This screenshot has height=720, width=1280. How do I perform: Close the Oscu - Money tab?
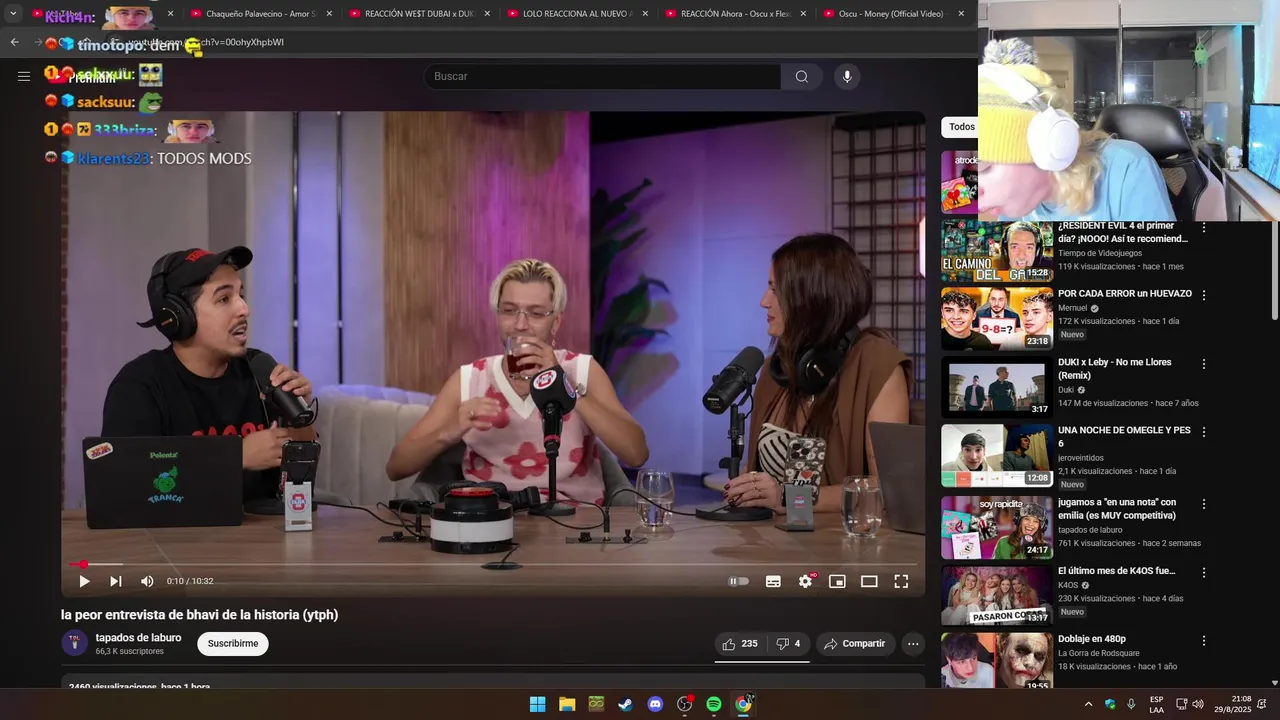pyautogui.click(x=961, y=14)
